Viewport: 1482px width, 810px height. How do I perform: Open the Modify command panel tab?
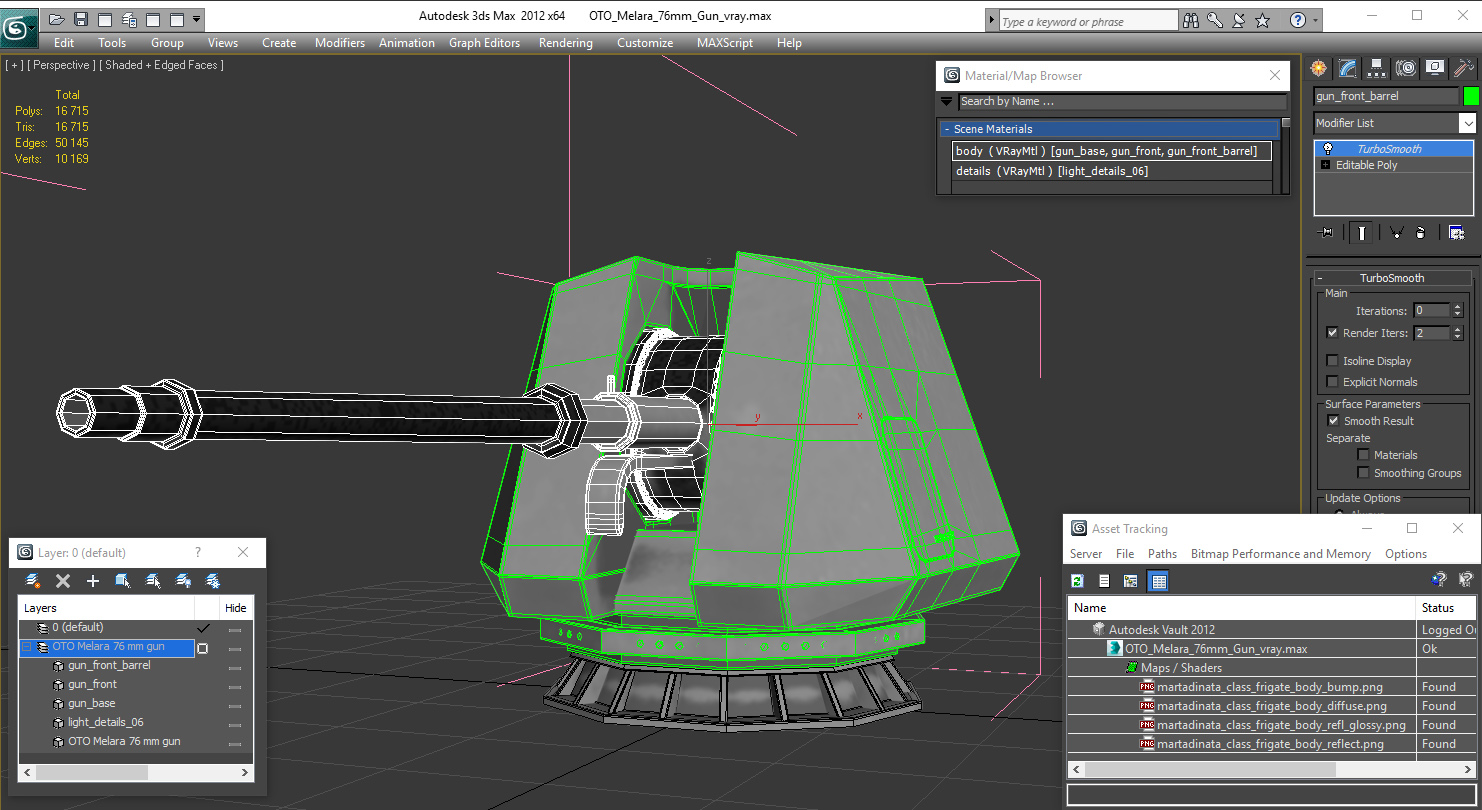click(1348, 68)
